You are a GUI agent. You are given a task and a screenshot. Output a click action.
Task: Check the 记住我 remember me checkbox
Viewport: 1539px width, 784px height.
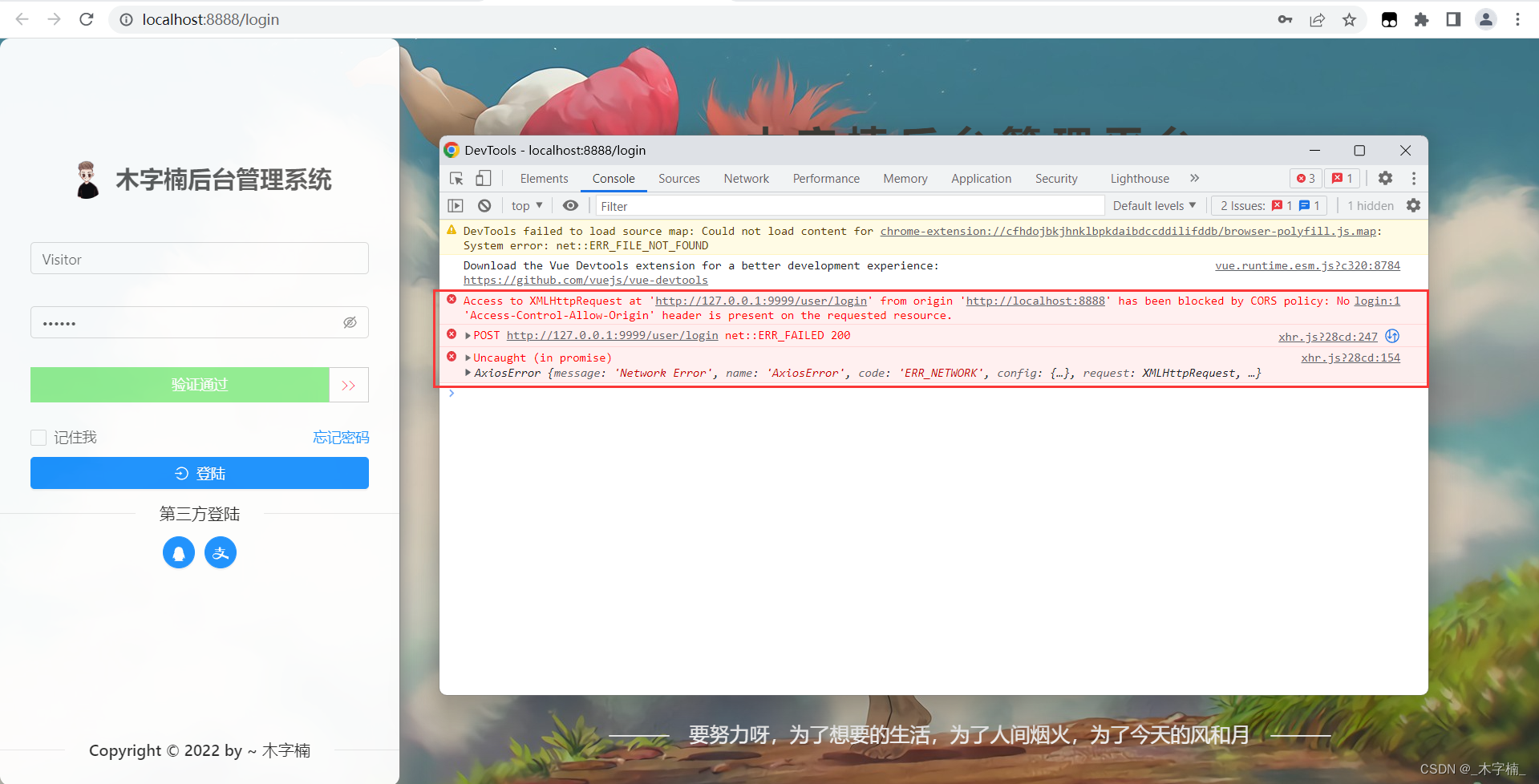click(38, 437)
